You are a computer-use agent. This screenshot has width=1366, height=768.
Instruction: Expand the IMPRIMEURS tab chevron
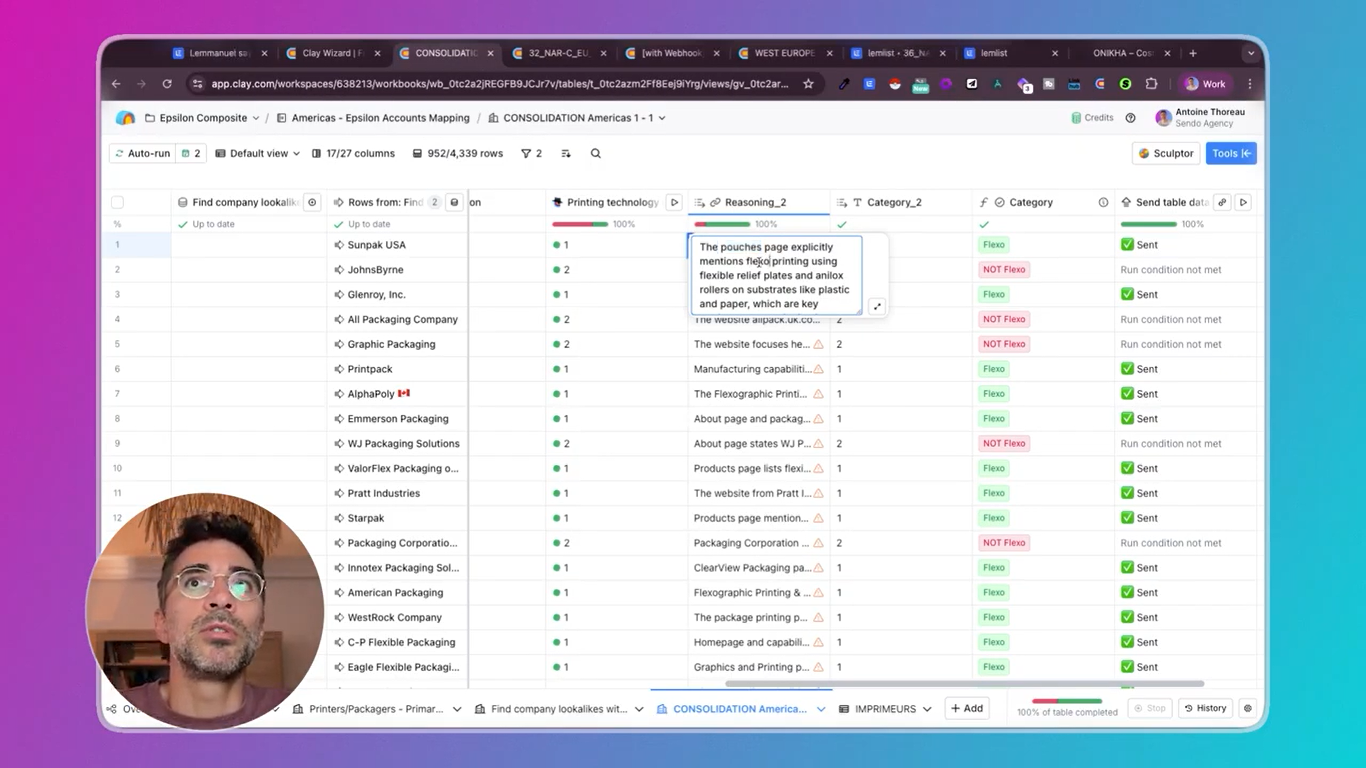pos(927,709)
